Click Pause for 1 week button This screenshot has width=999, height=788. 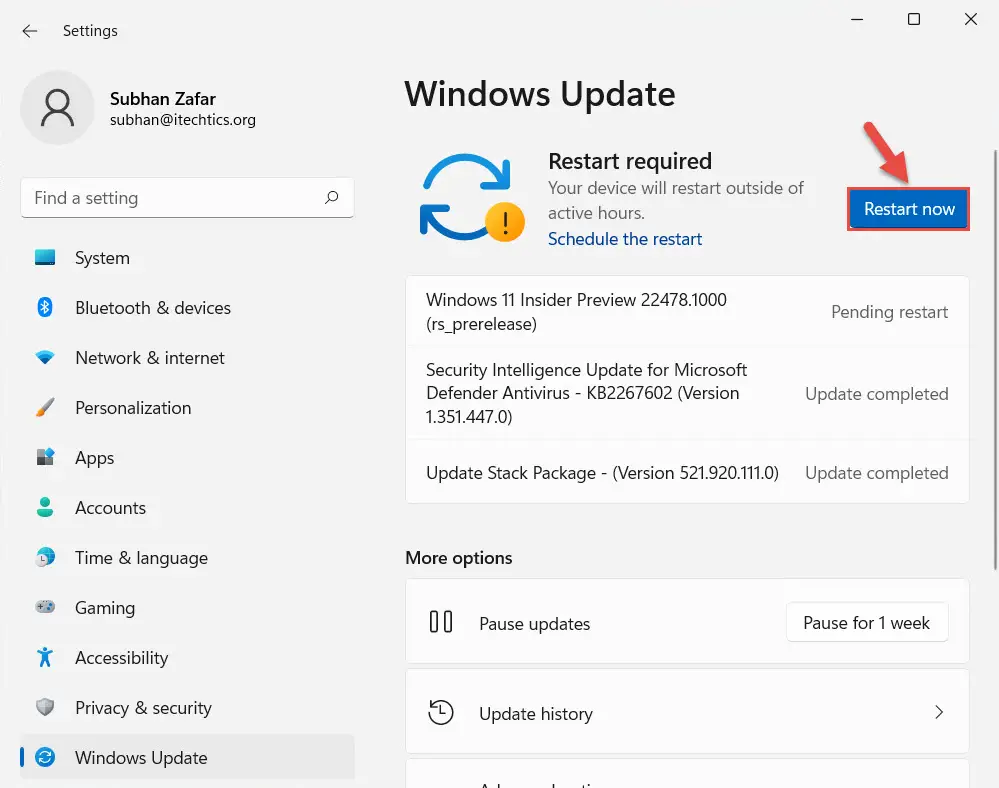(x=866, y=622)
